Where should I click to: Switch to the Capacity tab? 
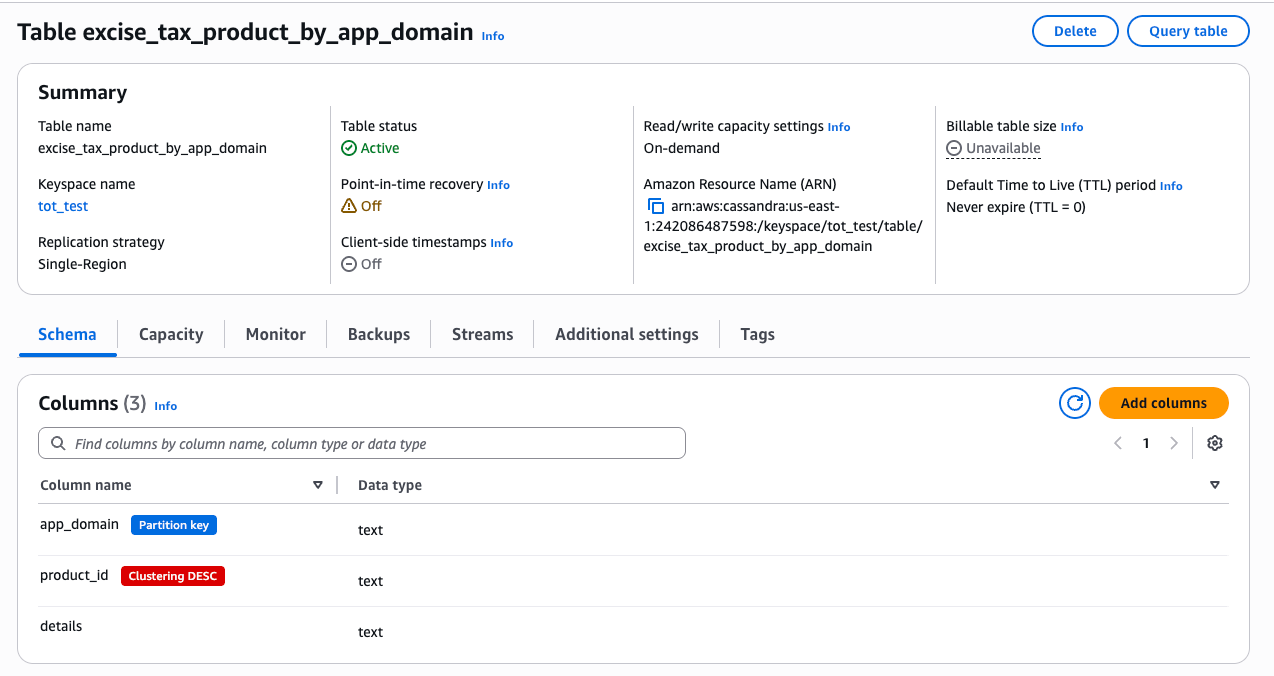click(171, 334)
